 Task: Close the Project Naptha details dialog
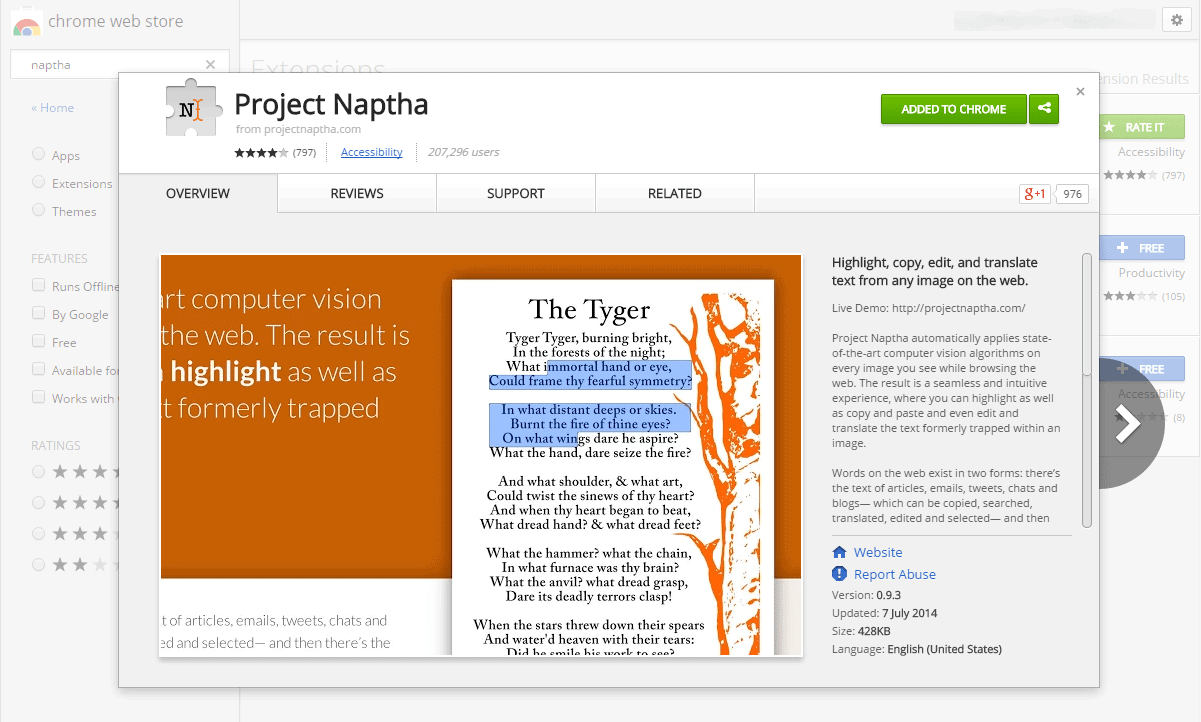pos(1080,92)
